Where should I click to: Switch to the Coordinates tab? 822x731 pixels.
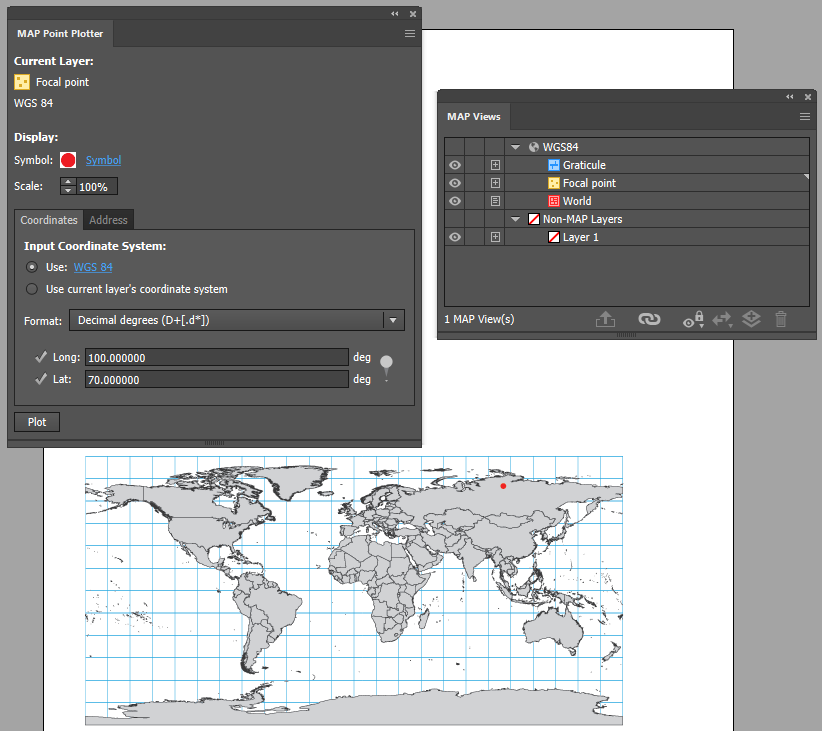(x=49, y=220)
